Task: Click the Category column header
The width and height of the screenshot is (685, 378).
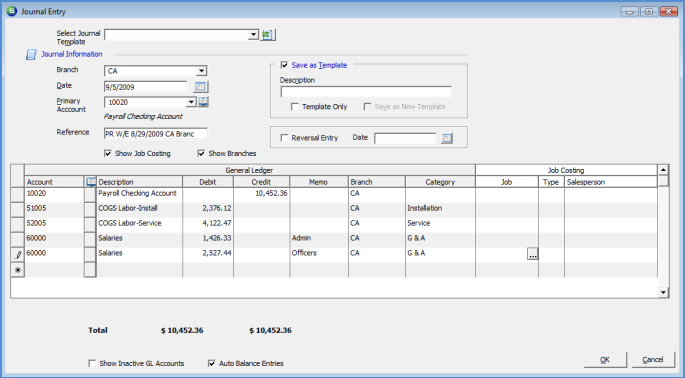Action: [440, 182]
